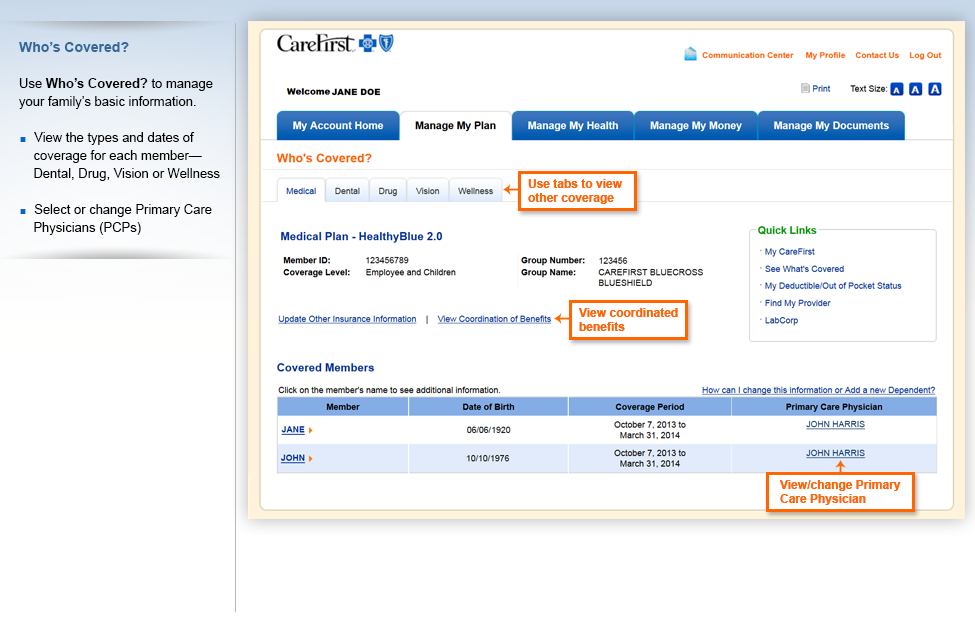The height and width of the screenshot is (626, 975).
Task: Open My CareFirst quick link
Action: pos(790,252)
